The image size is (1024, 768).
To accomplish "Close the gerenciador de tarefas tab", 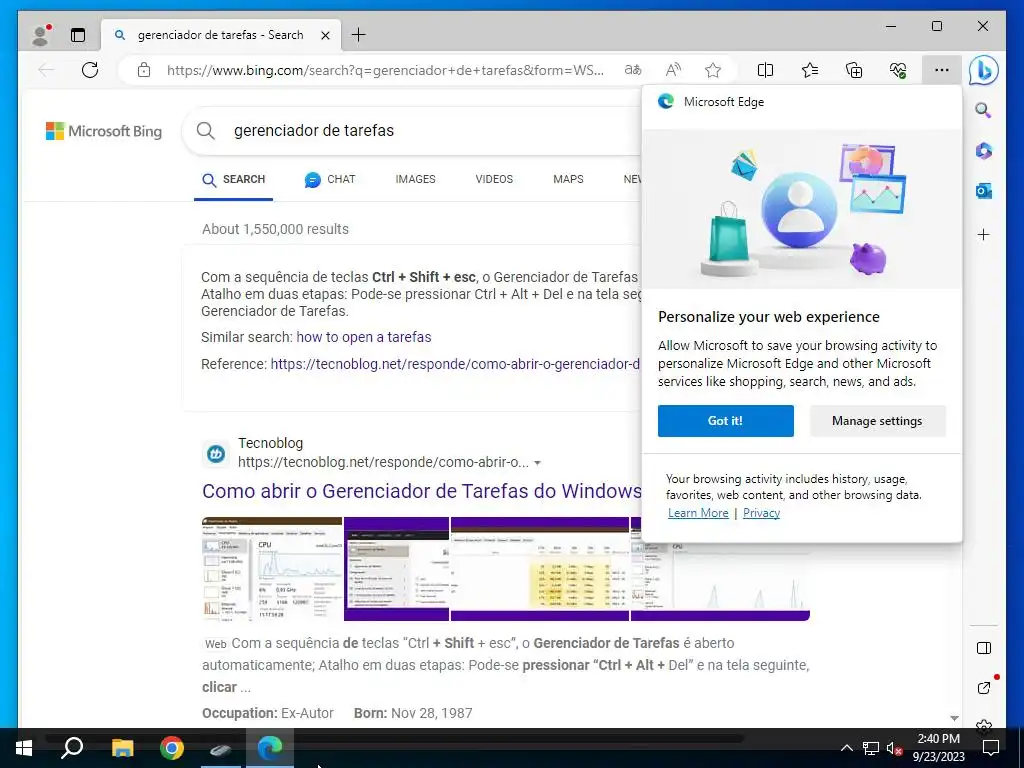I will (325, 35).
